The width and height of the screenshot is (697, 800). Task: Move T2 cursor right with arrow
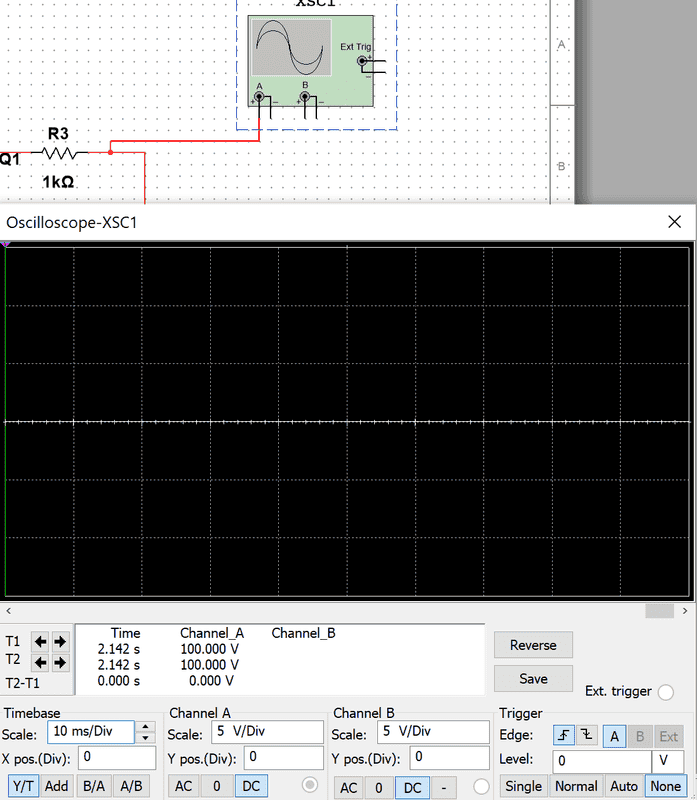[x=60, y=662]
